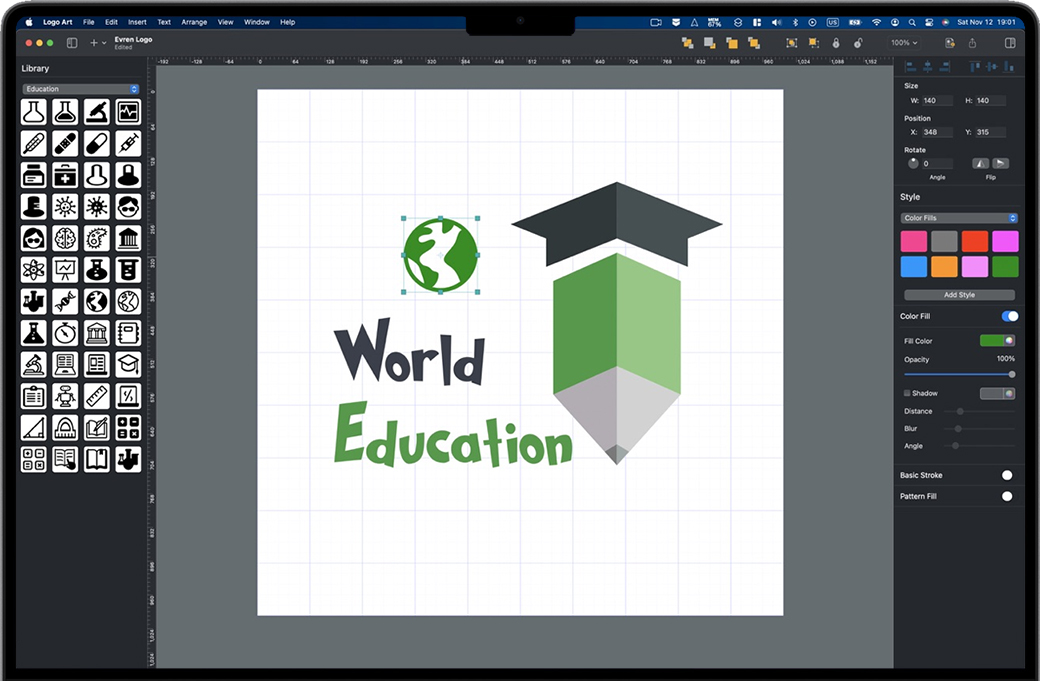Image resolution: width=1040 pixels, height=681 pixels.
Task: Select the World text on canvas
Action: 410,353
